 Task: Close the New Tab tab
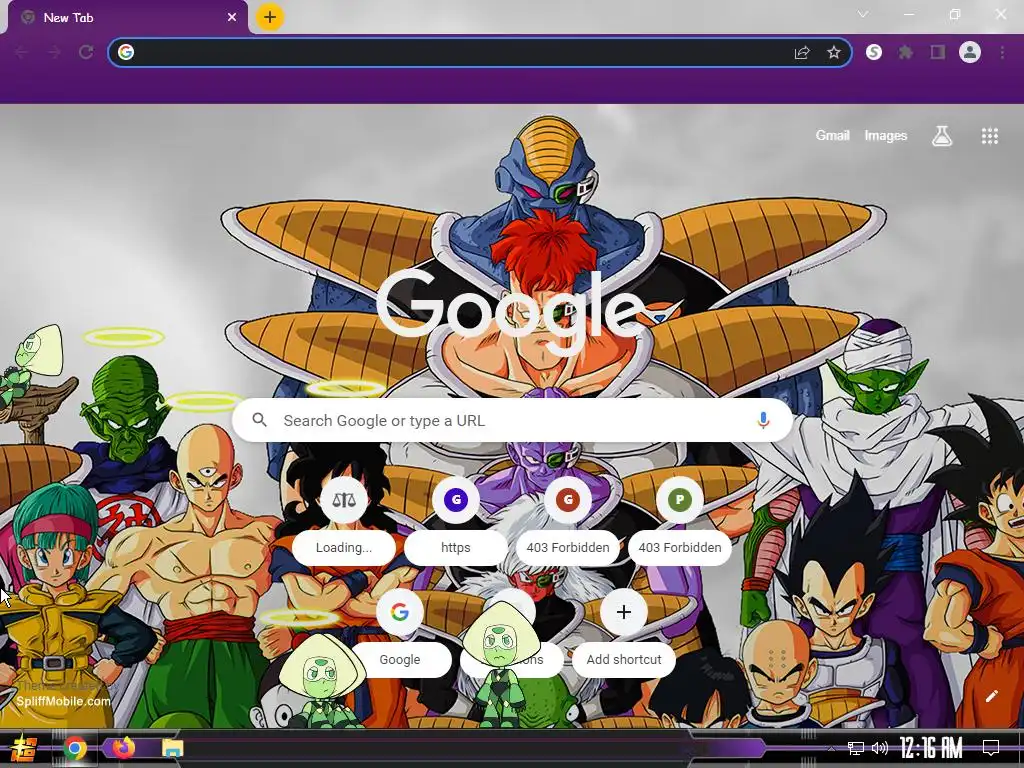[x=232, y=18]
